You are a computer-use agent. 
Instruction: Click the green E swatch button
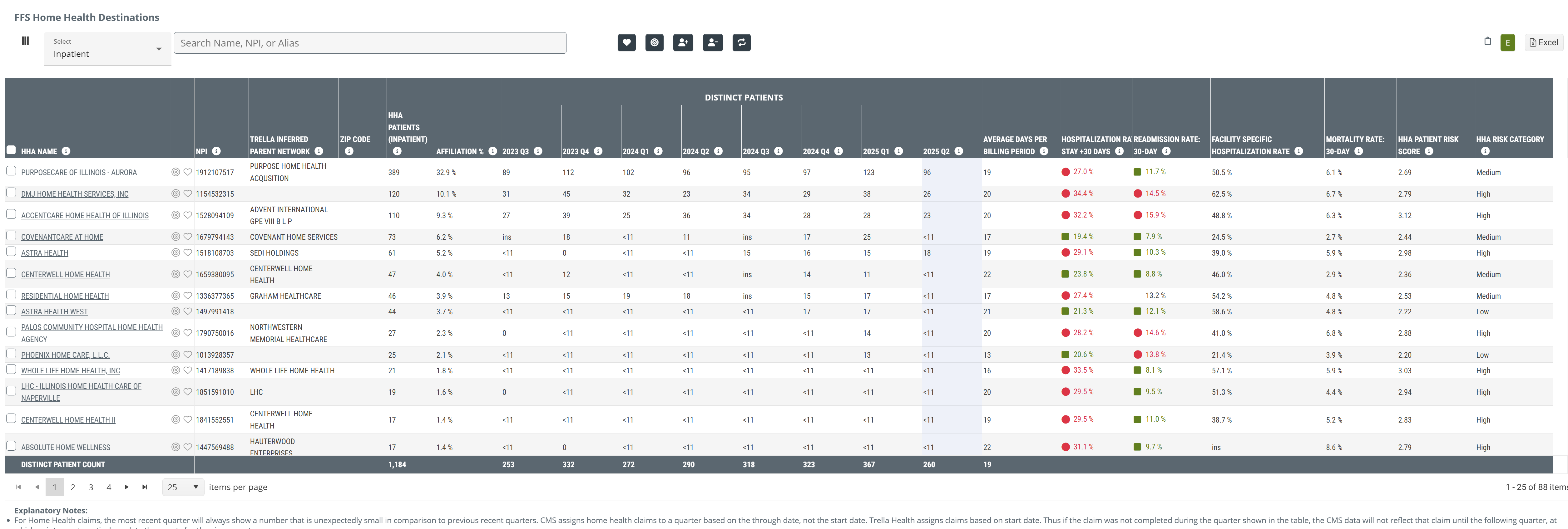pos(1507,42)
